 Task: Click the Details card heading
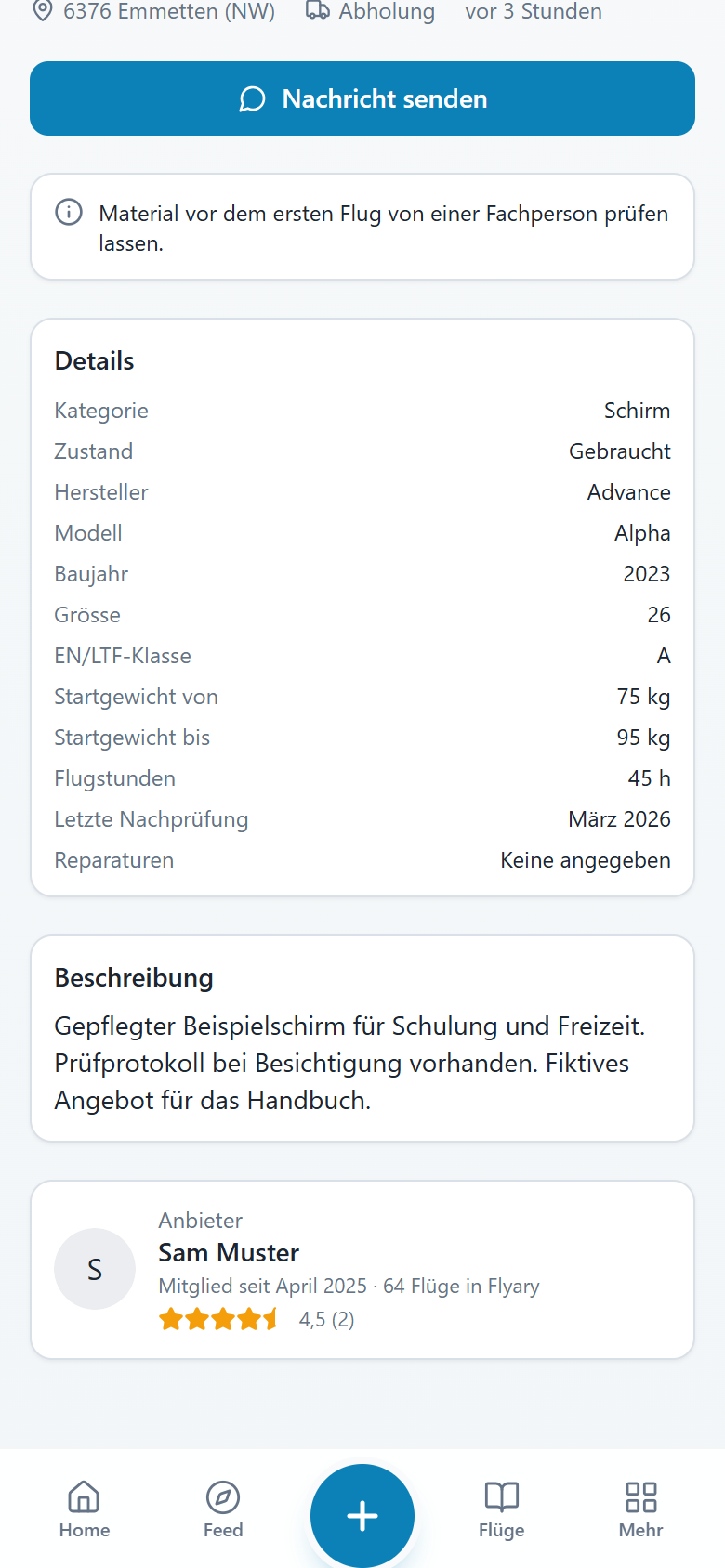pyautogui.click(x=95, y=361)
